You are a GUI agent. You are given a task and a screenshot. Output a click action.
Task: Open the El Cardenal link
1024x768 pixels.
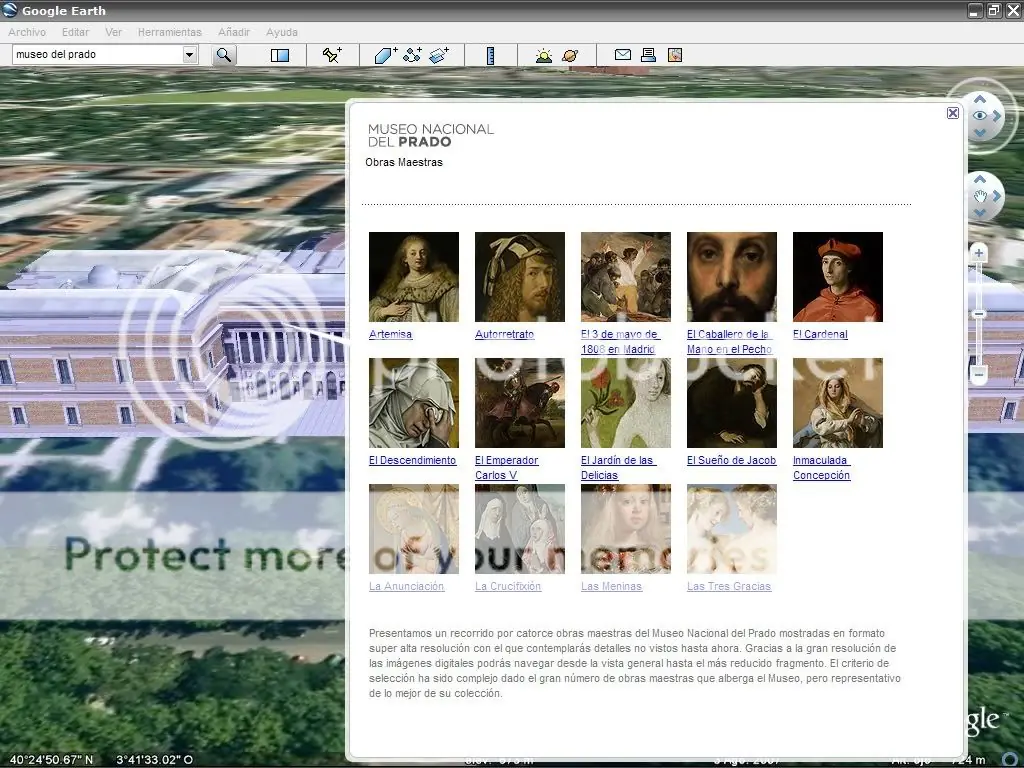coord(820,334)
